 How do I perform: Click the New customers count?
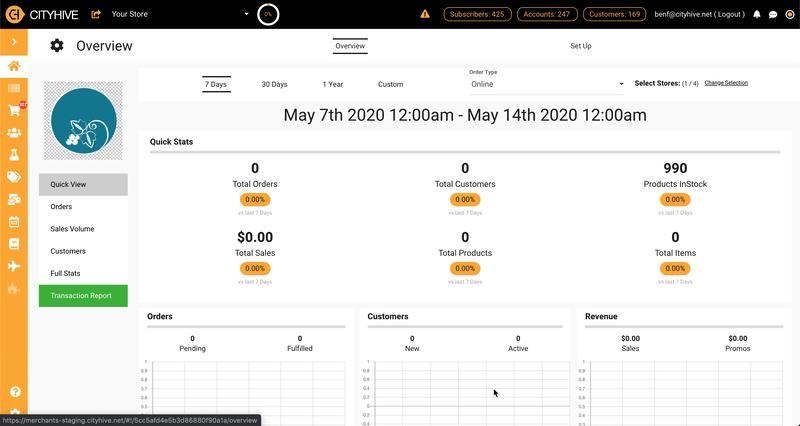tap(412, 338)
